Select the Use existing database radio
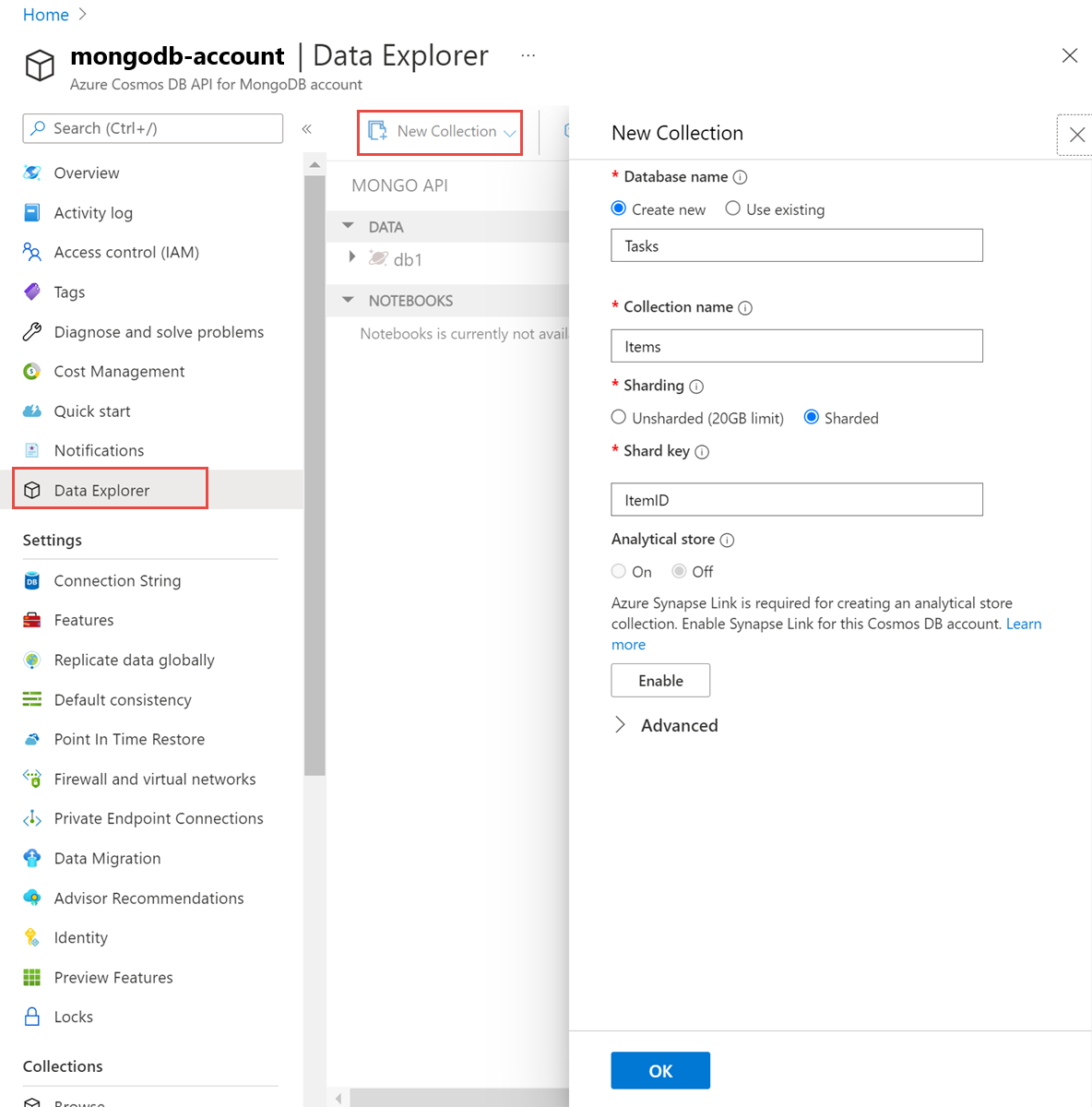 [733, 208]
